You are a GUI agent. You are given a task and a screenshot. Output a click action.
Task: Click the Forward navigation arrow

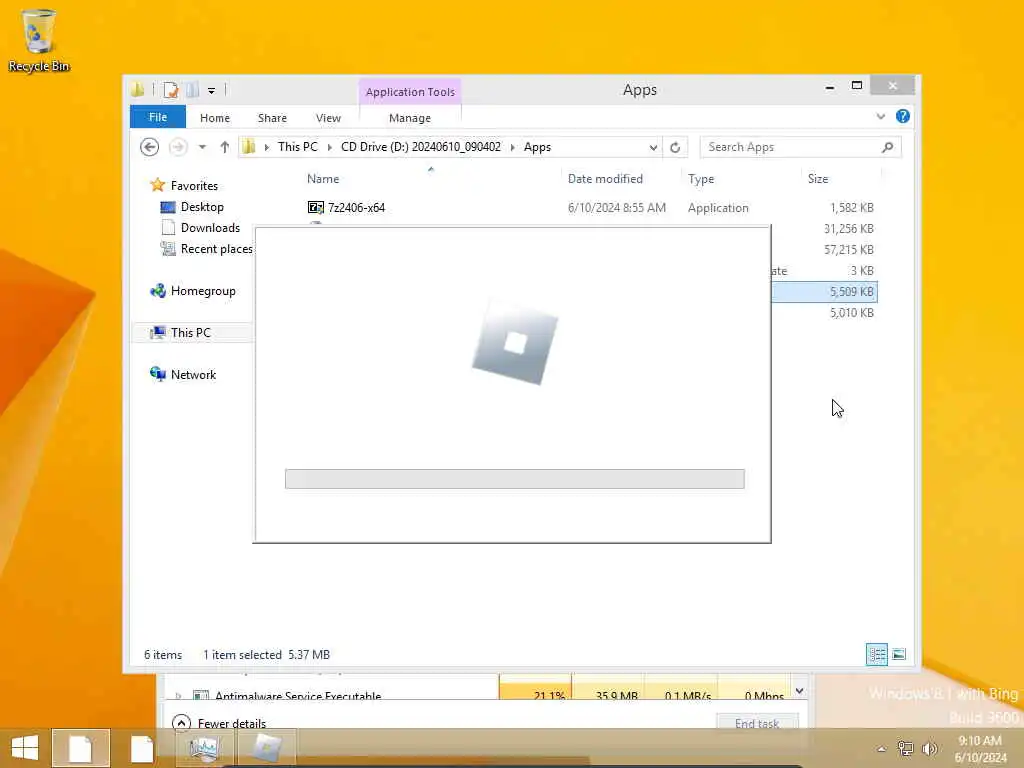coord(178,147)
